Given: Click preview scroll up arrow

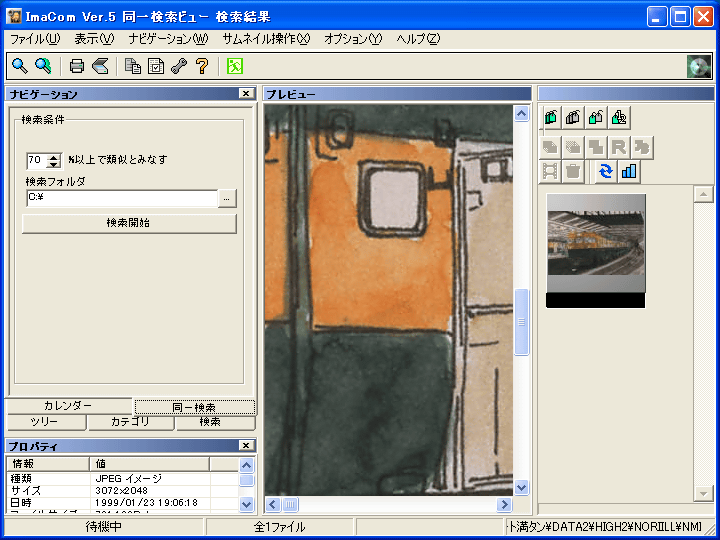Looking at the screenshot, I should tap(521, 113).
